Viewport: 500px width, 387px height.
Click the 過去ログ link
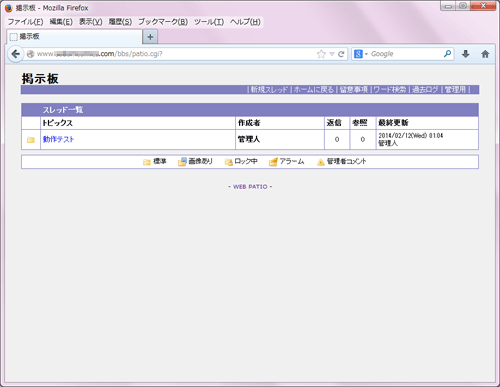pos(425,90)
